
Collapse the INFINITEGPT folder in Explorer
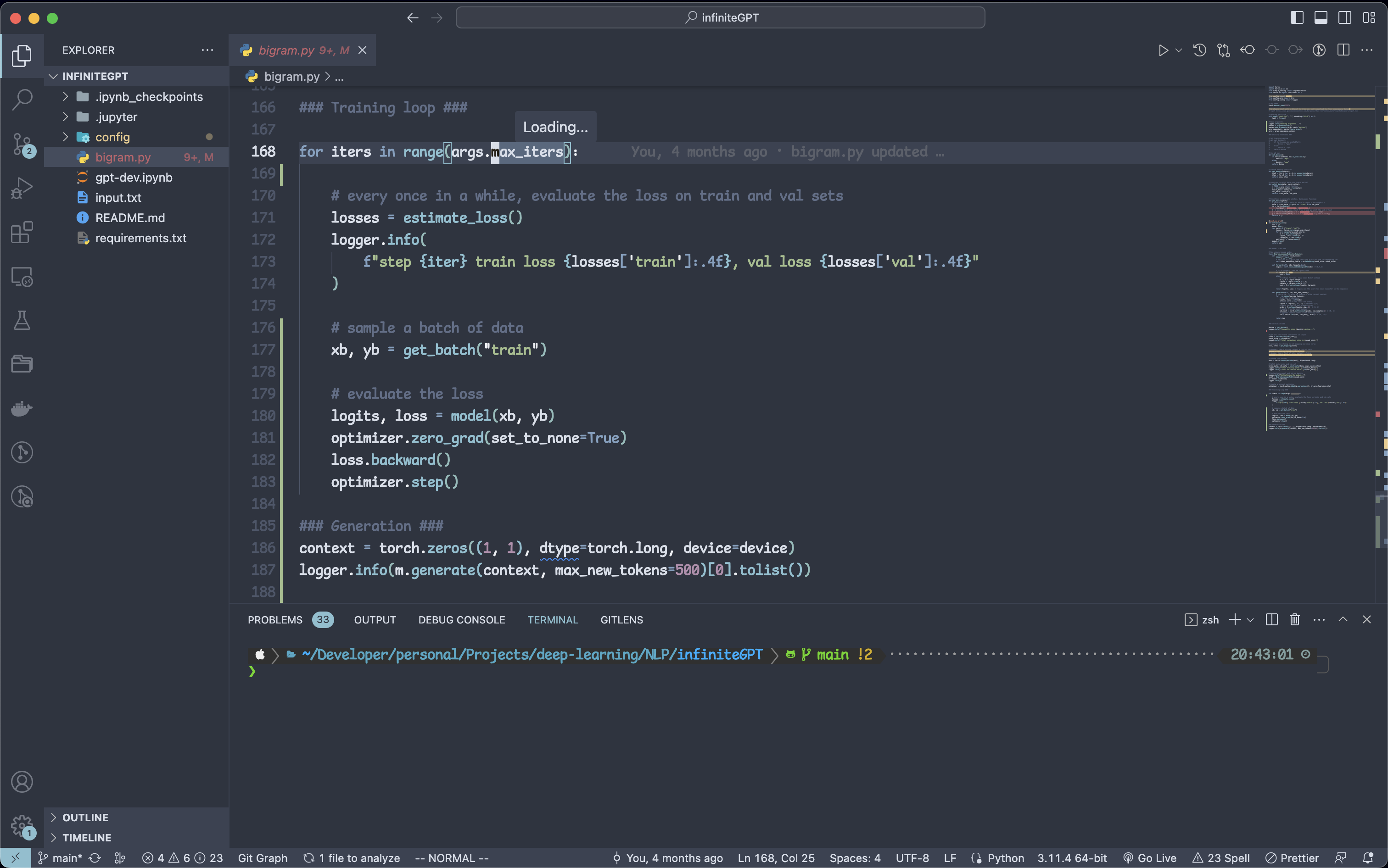[x=53, y=75]
